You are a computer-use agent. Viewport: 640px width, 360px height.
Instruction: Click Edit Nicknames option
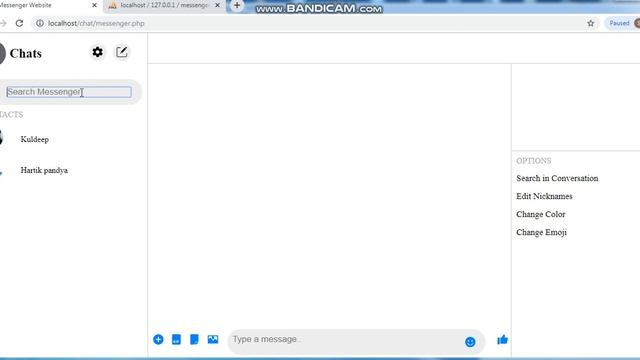pos(544,196)
